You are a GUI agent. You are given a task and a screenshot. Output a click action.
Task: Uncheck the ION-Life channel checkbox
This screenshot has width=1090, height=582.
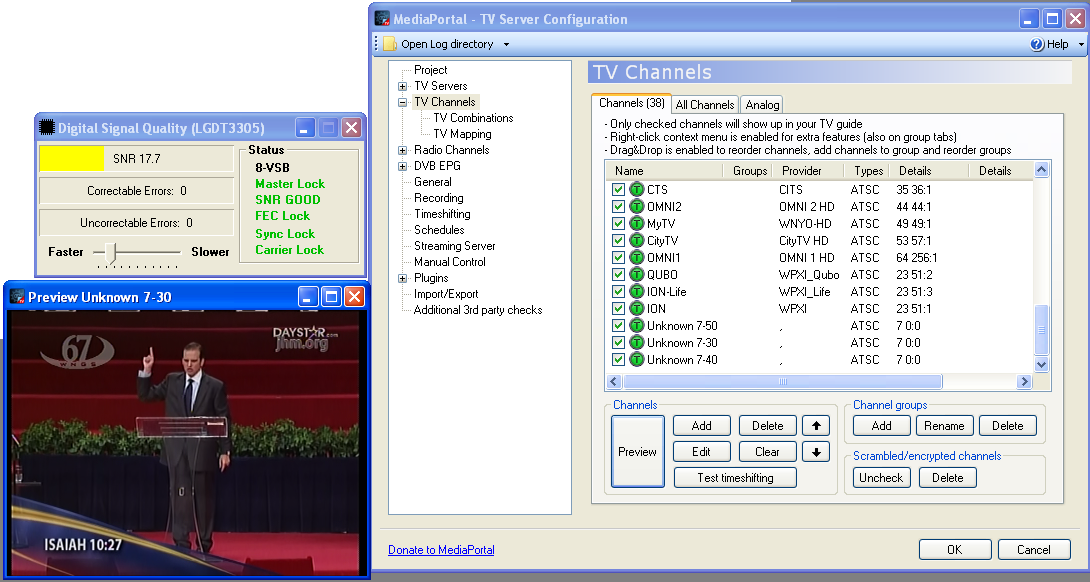coord(618,291)
